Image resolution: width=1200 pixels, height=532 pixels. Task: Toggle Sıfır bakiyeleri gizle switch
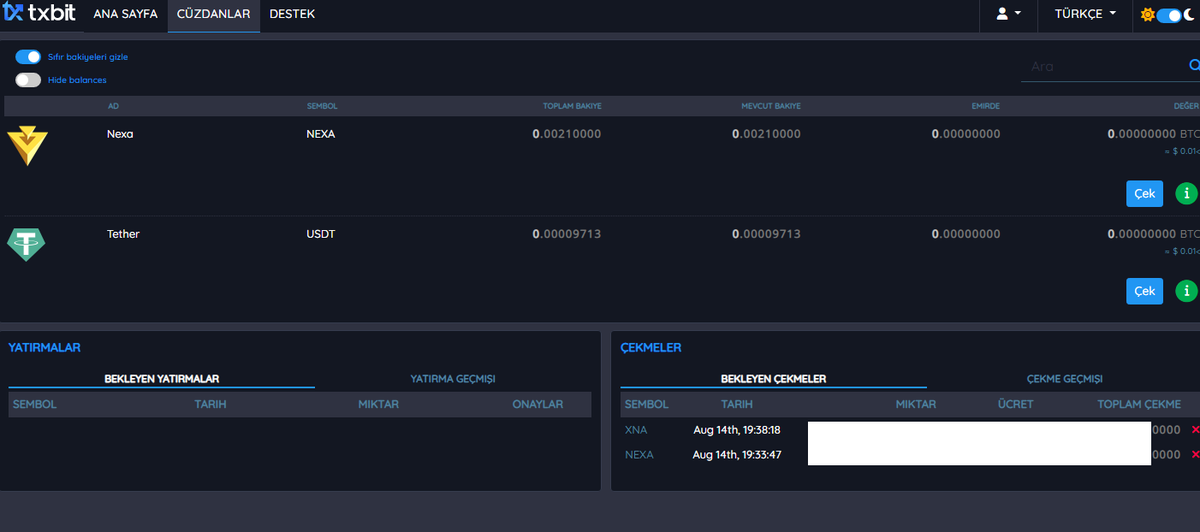28,57
